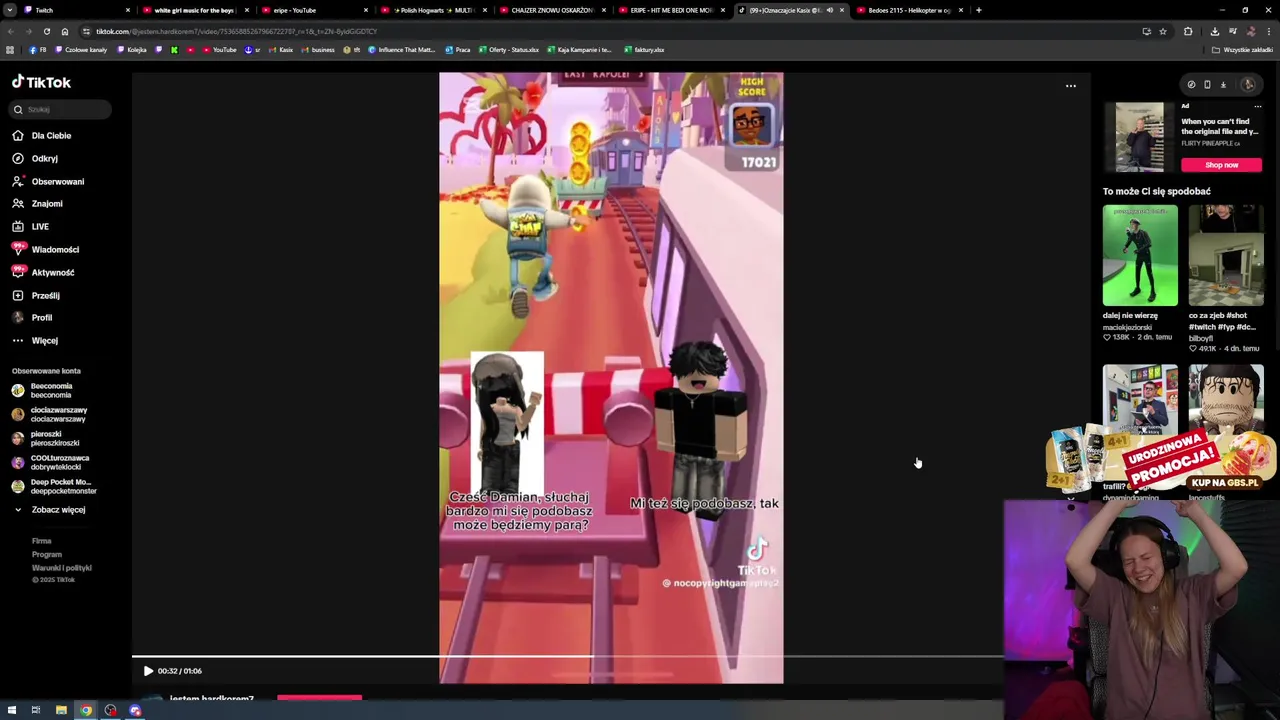Open 'dalej nie wierzę' green-screen video
Screen dimensions: 1280x720
[x=1140, y=255]
